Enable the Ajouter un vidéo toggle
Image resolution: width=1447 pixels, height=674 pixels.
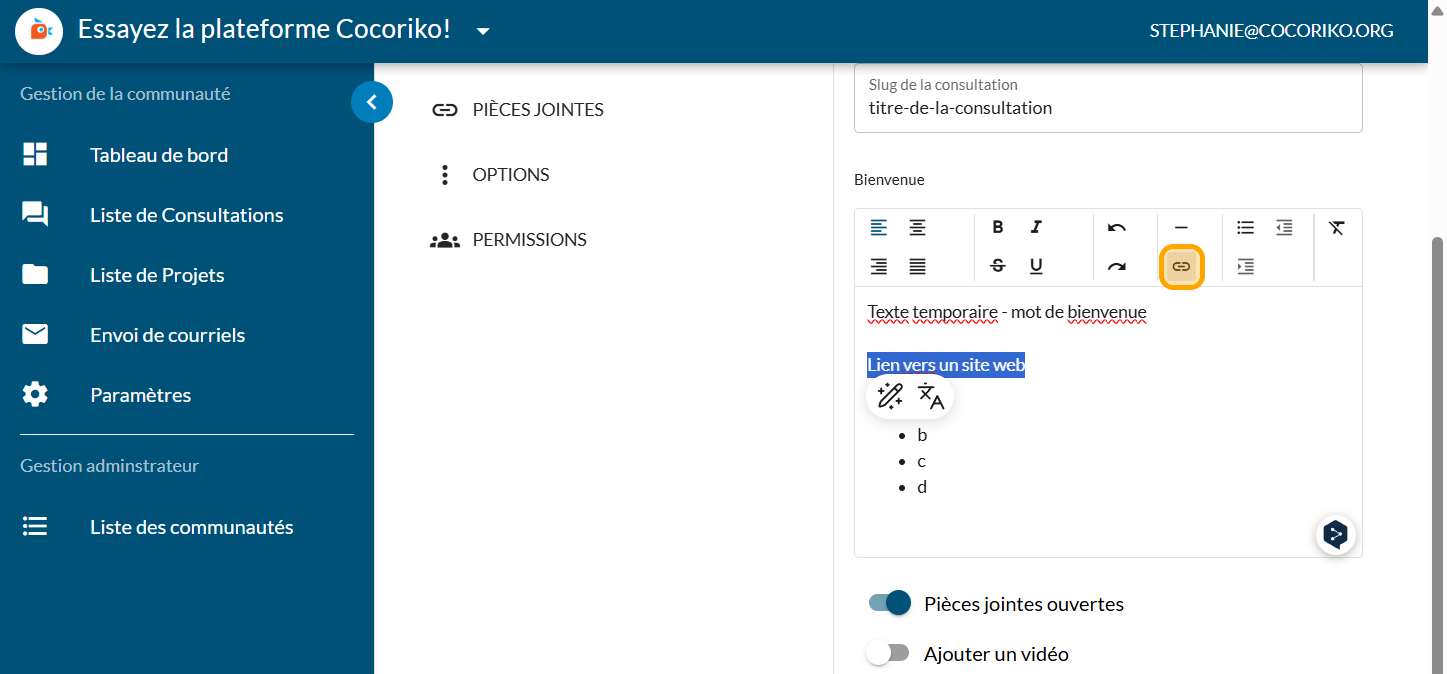point(888,653)
